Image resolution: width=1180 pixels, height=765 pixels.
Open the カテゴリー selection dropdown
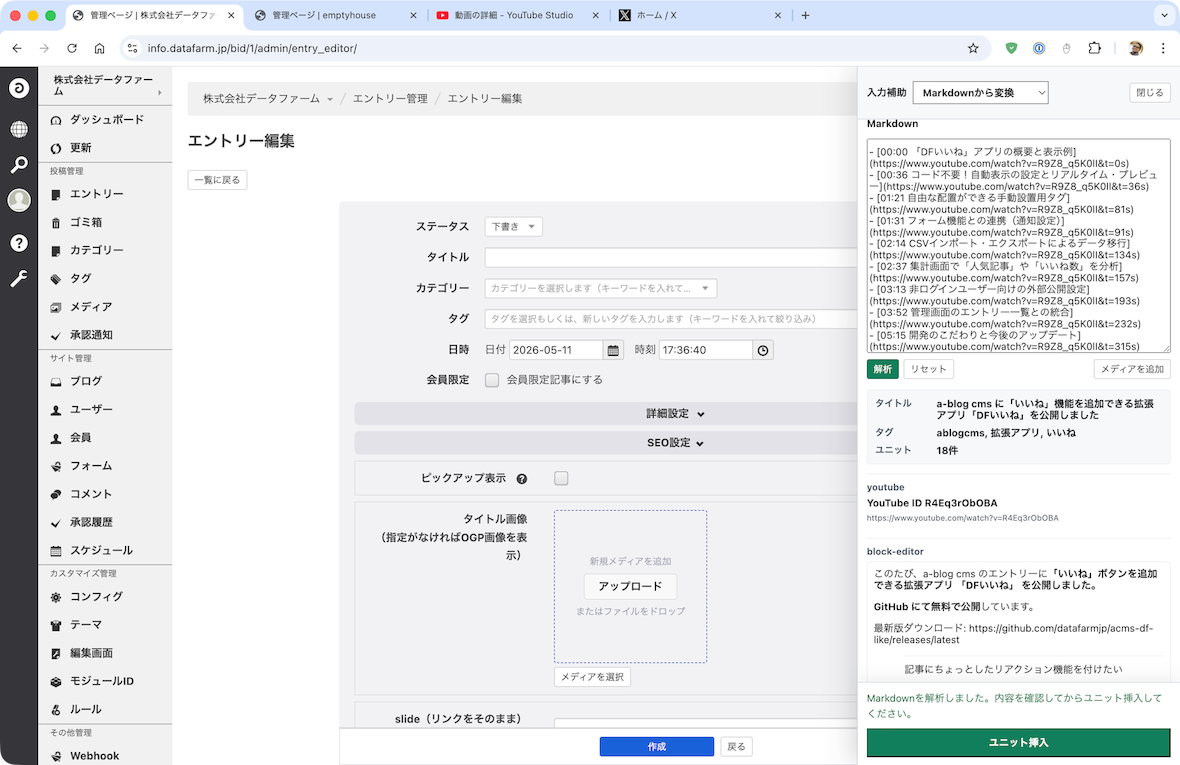coord(601,288)
